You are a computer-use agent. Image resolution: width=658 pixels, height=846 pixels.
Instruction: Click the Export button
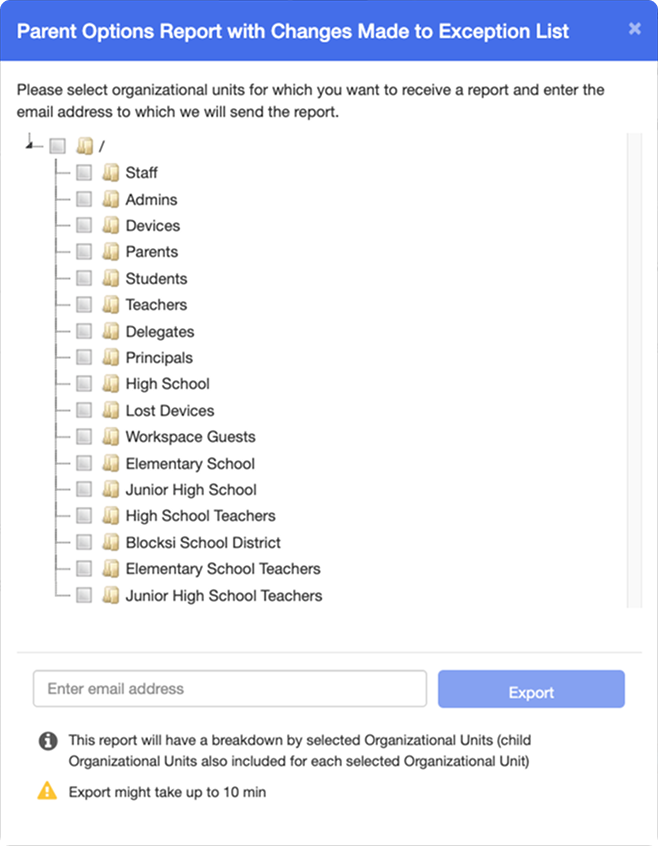pos(531,689)
